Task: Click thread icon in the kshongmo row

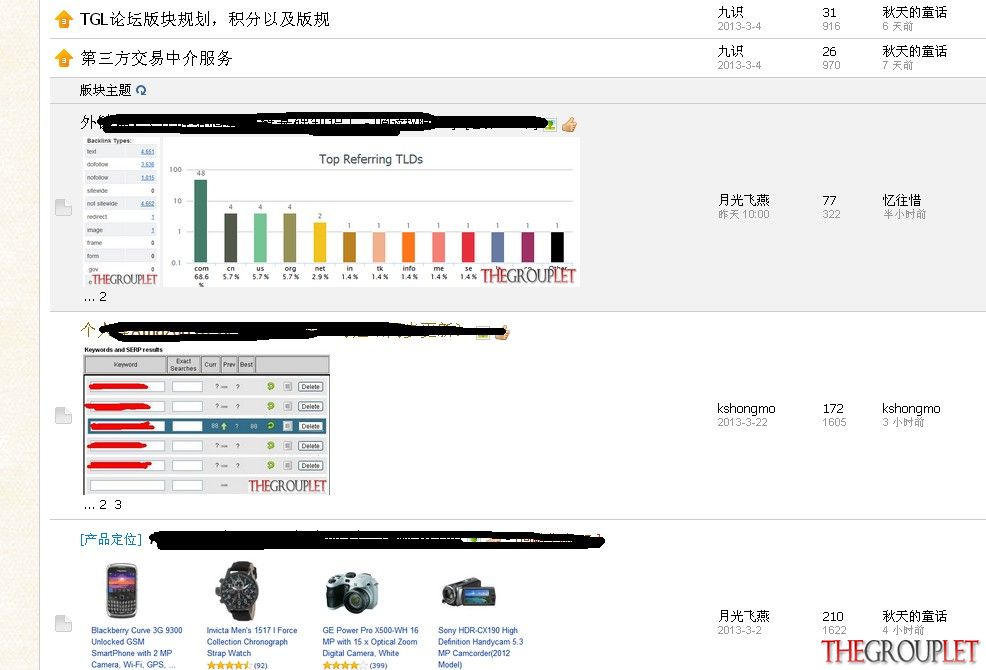Action: point(64,415)
